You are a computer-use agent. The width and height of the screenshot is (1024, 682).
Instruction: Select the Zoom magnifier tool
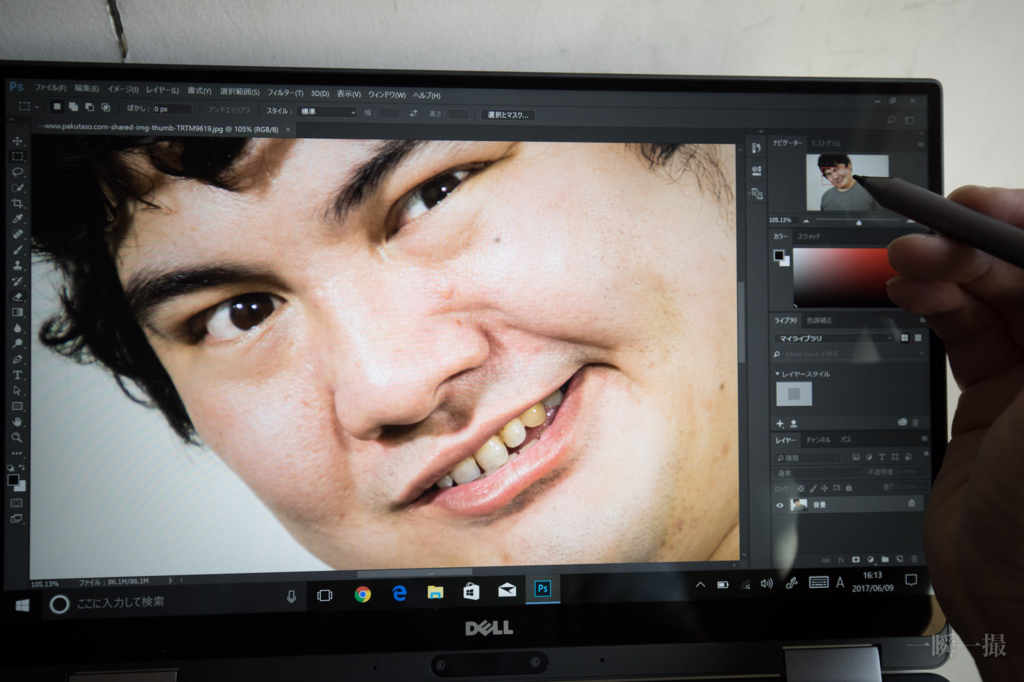pos(18,437)
